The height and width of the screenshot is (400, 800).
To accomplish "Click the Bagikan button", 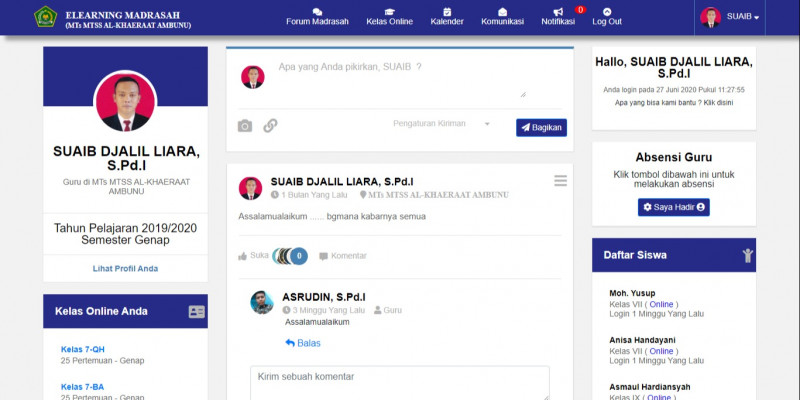I will coord(541,128).
